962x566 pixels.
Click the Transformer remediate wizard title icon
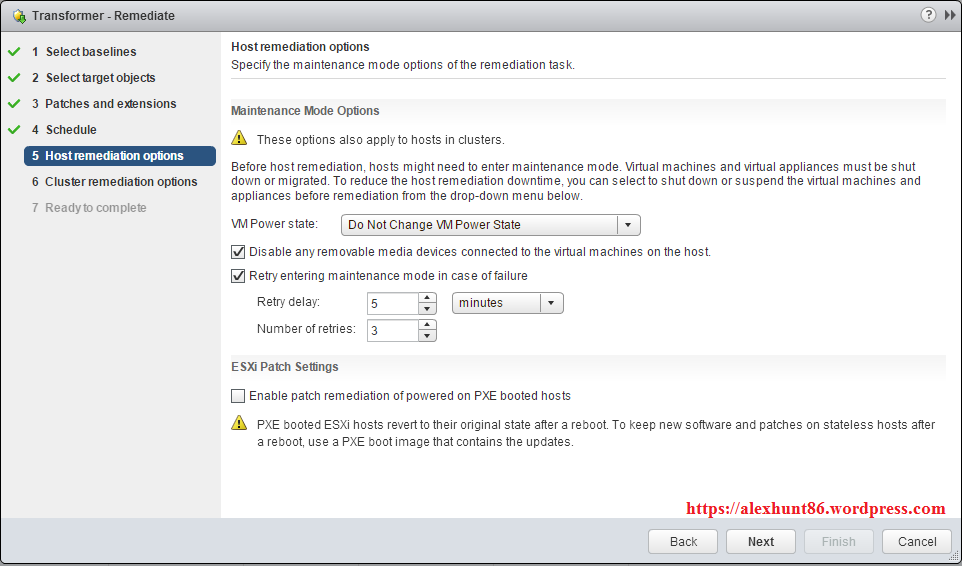pos(18,16)
